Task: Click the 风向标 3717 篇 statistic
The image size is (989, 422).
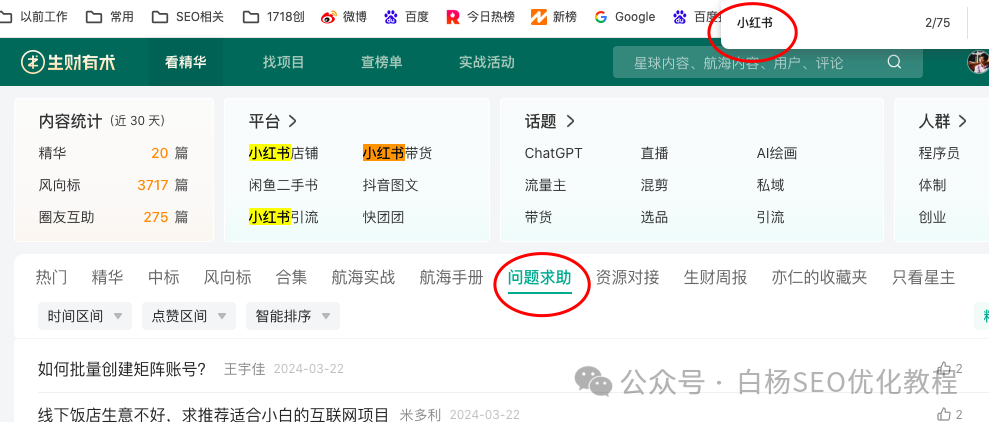Action: pyautogui.click(x=114, y=185)
